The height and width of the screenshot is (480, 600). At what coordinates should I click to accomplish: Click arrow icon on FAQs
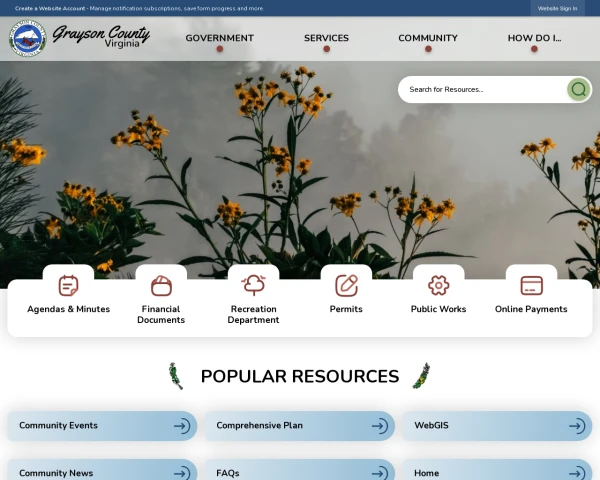click(x=380, y=473)
